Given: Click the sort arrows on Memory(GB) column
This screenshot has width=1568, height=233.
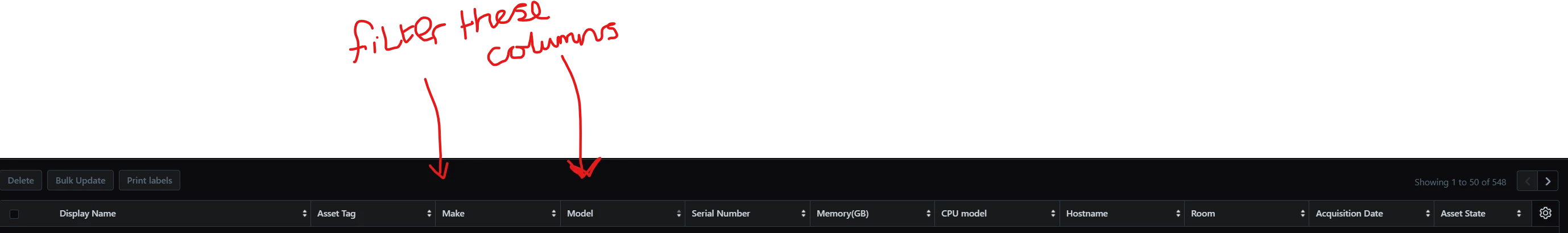Looking at the screenshot, I should pos(928,214).
